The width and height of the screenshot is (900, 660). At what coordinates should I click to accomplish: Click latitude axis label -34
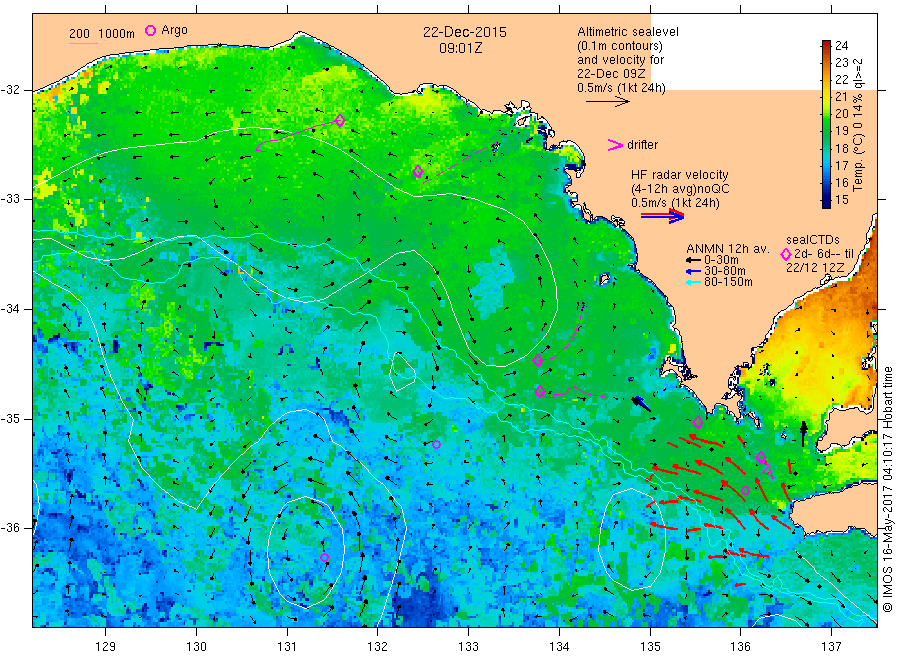(x=10, y=309)
